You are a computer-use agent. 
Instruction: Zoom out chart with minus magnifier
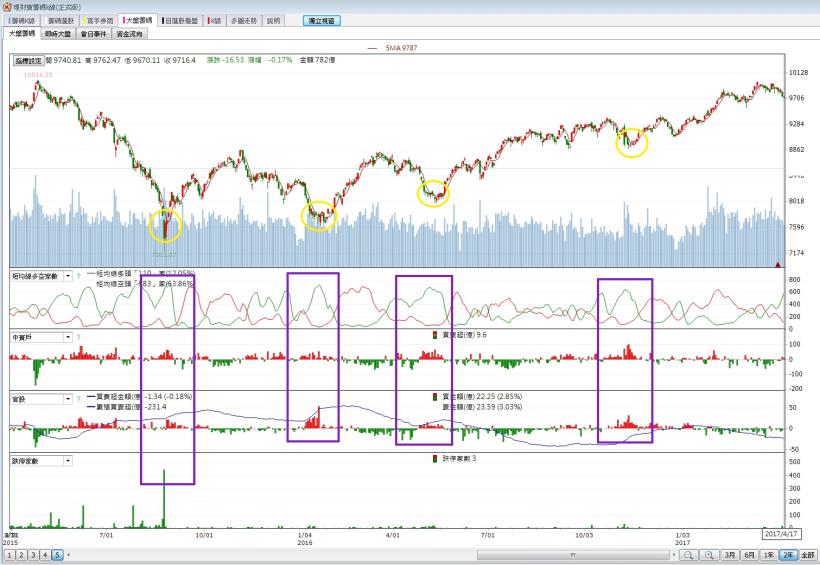(689, 555)
